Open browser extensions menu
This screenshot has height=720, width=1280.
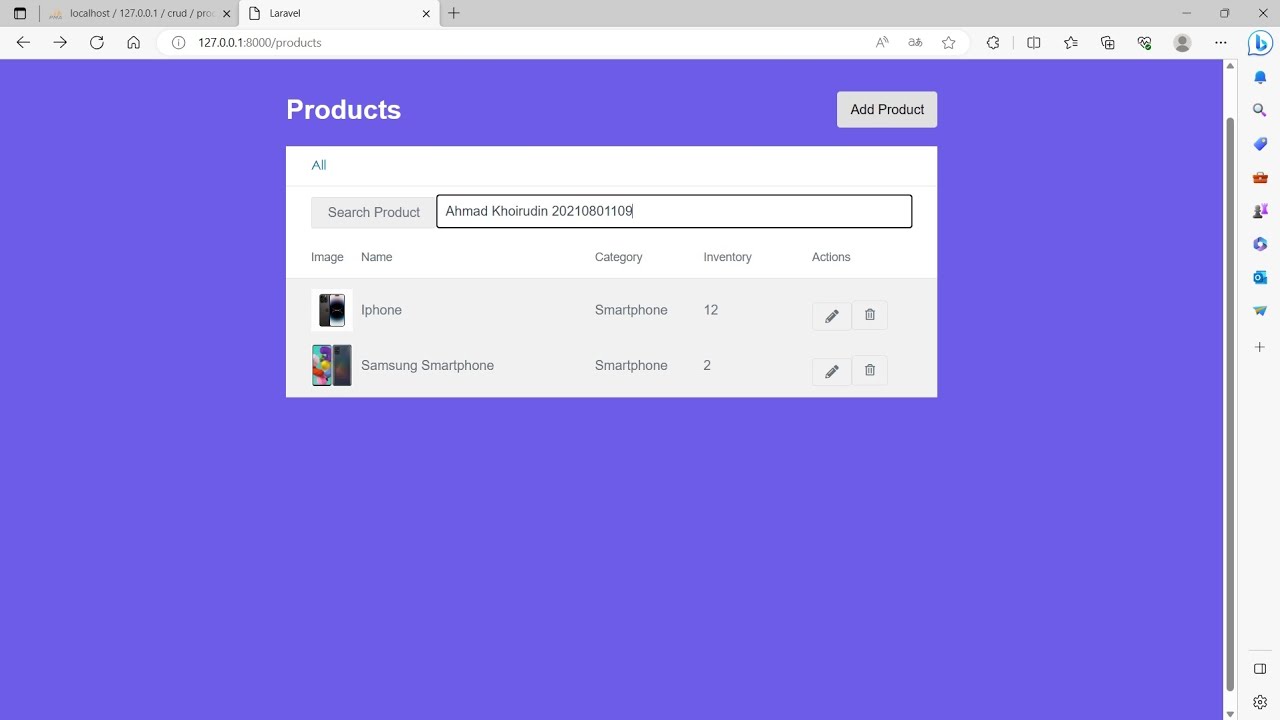(x=993, y=43)
